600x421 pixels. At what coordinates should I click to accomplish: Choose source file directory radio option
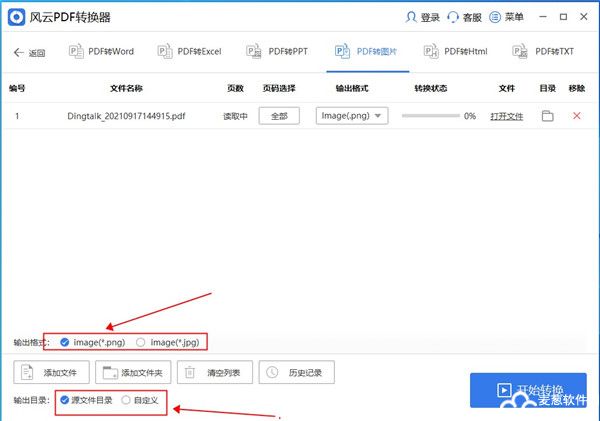pyautogui.click(x=65, y=400)
